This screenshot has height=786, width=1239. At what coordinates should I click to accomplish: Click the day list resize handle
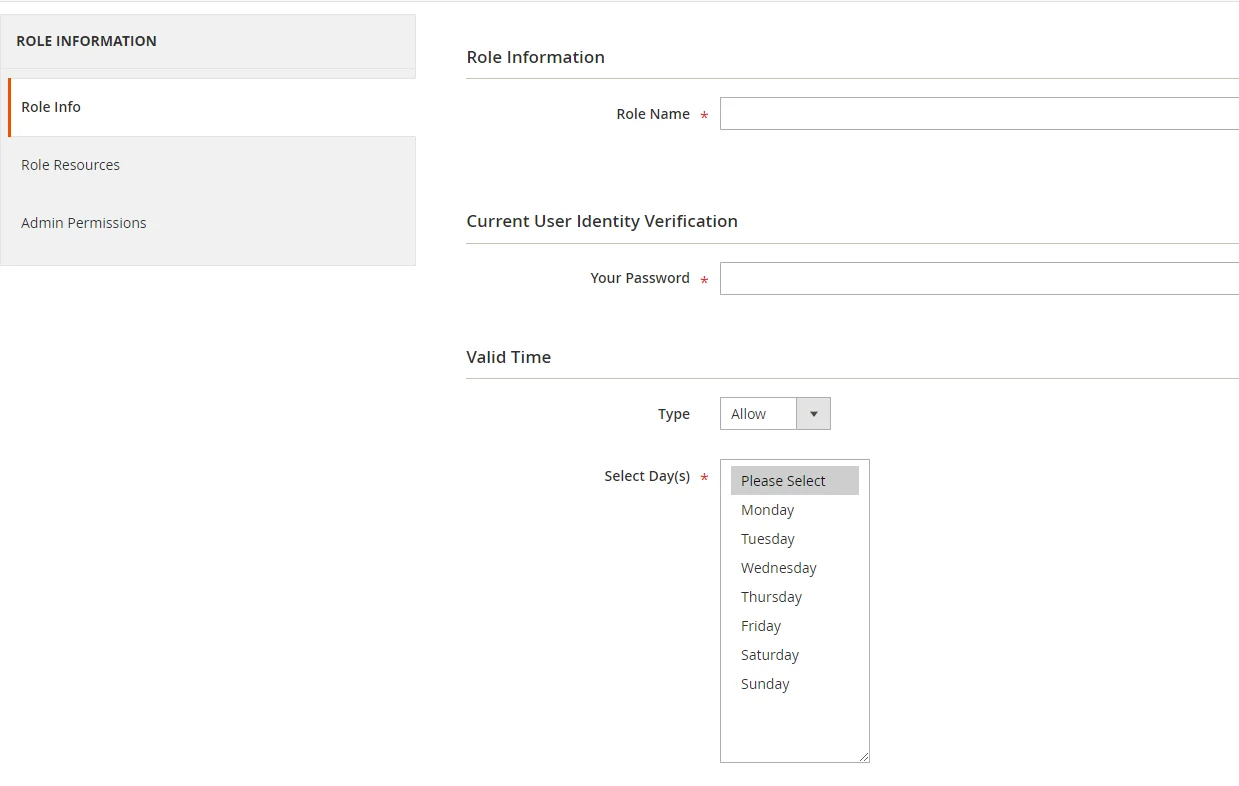point(864,757)
